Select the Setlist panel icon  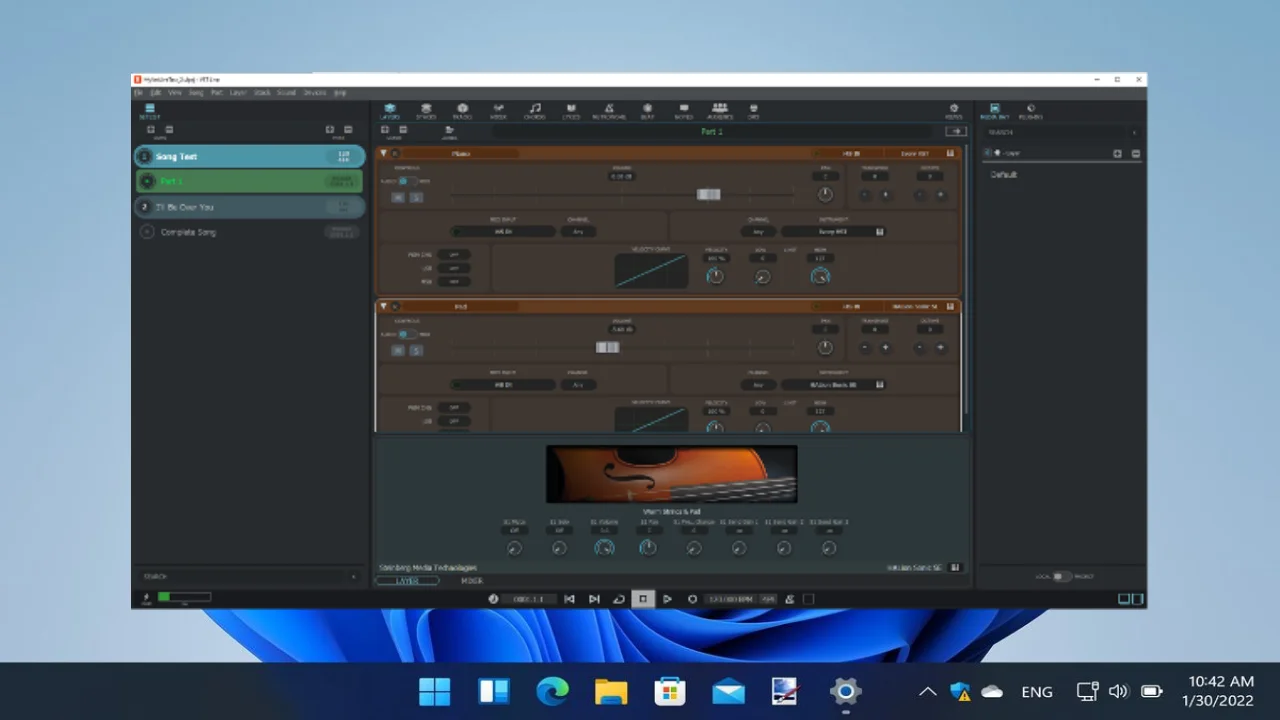tap(149, 111)
